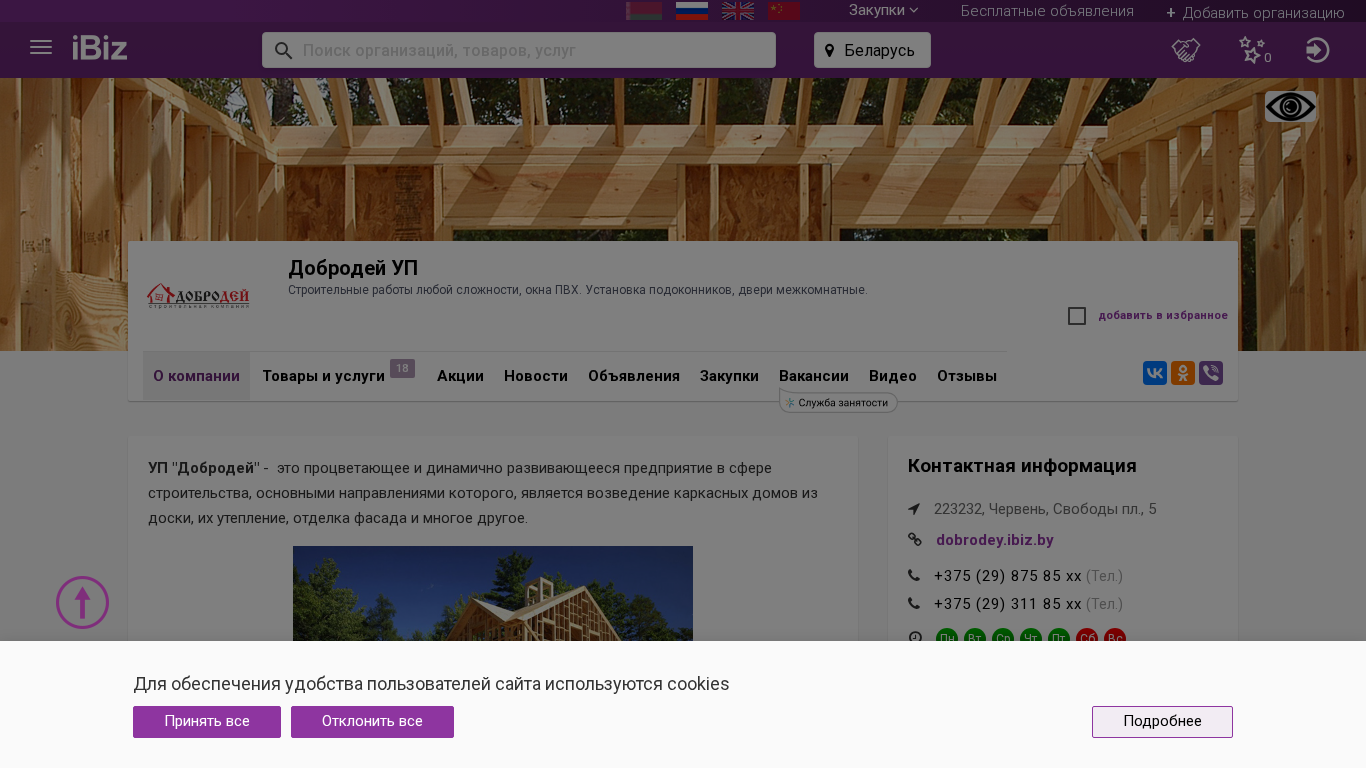Open the Добродей company logo
Viewport: 1366px width, 768px height.
point(198,296)
